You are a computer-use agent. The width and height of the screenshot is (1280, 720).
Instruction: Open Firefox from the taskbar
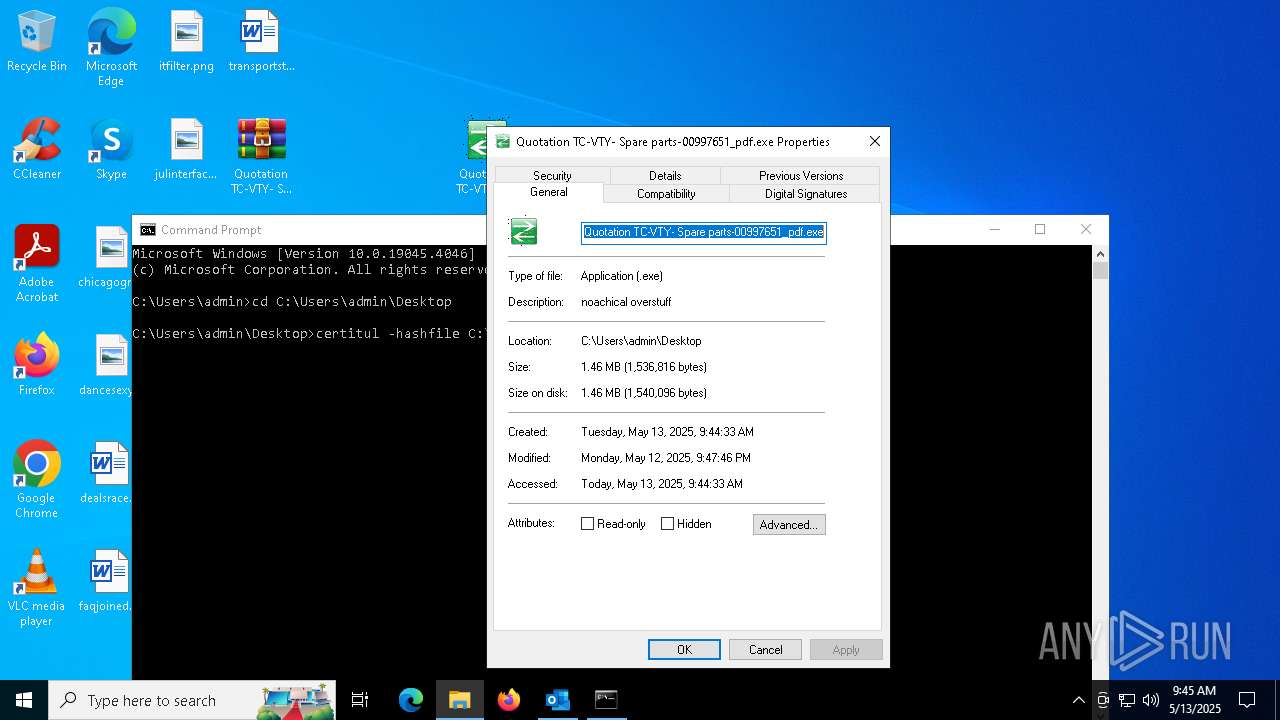[x=509, y=700]
